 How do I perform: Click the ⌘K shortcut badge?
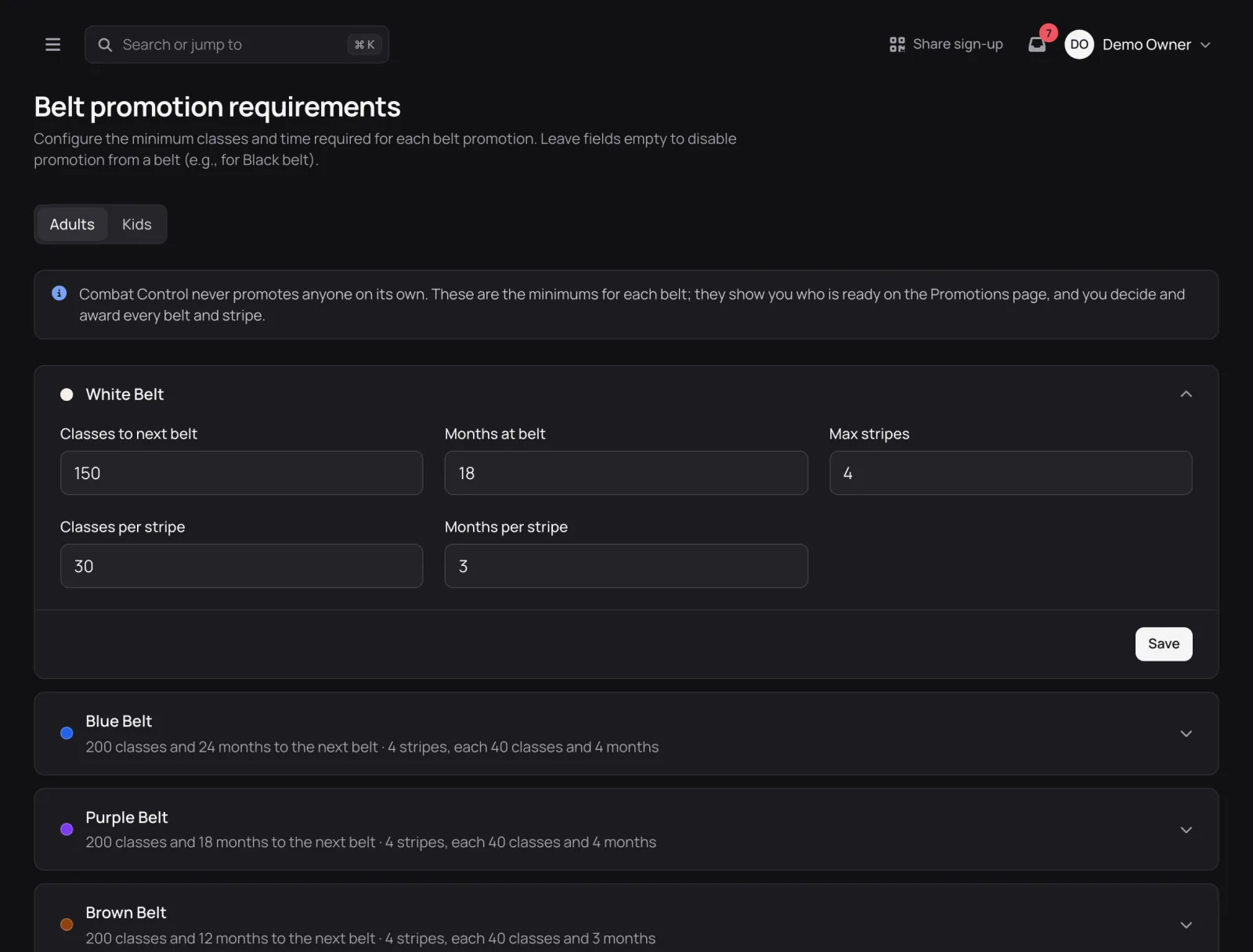[364, 45]
